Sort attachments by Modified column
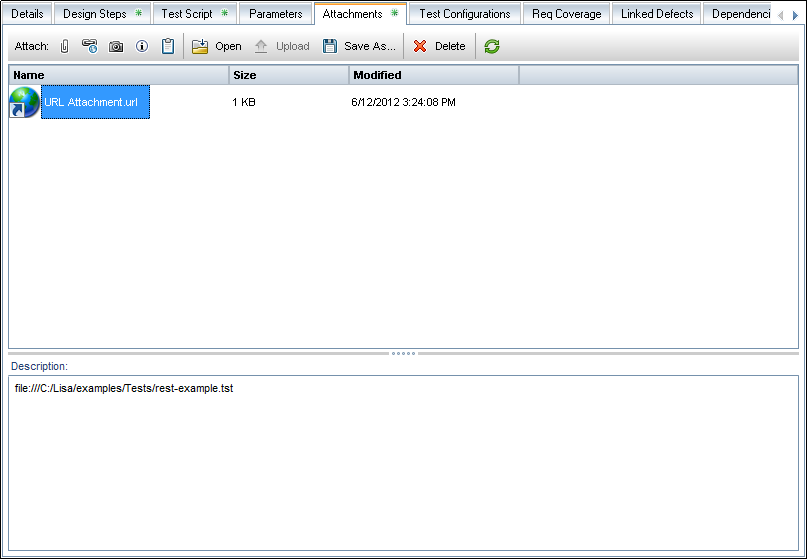This screenshot has width=807, height=559. (x=434, y=75)
